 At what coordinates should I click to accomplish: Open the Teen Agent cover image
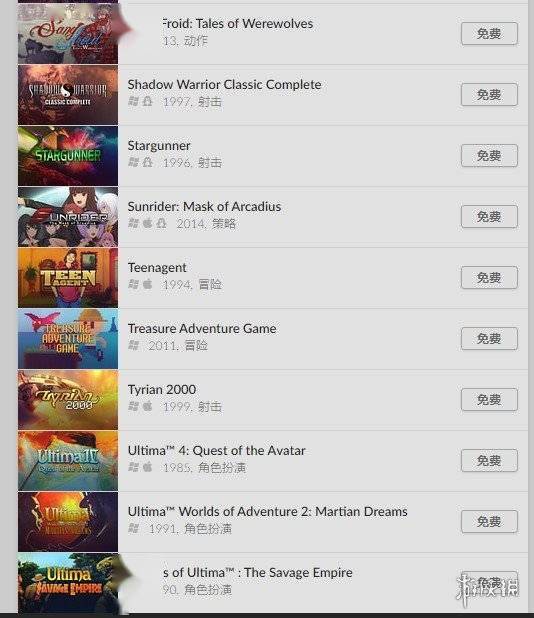[68, 278]
